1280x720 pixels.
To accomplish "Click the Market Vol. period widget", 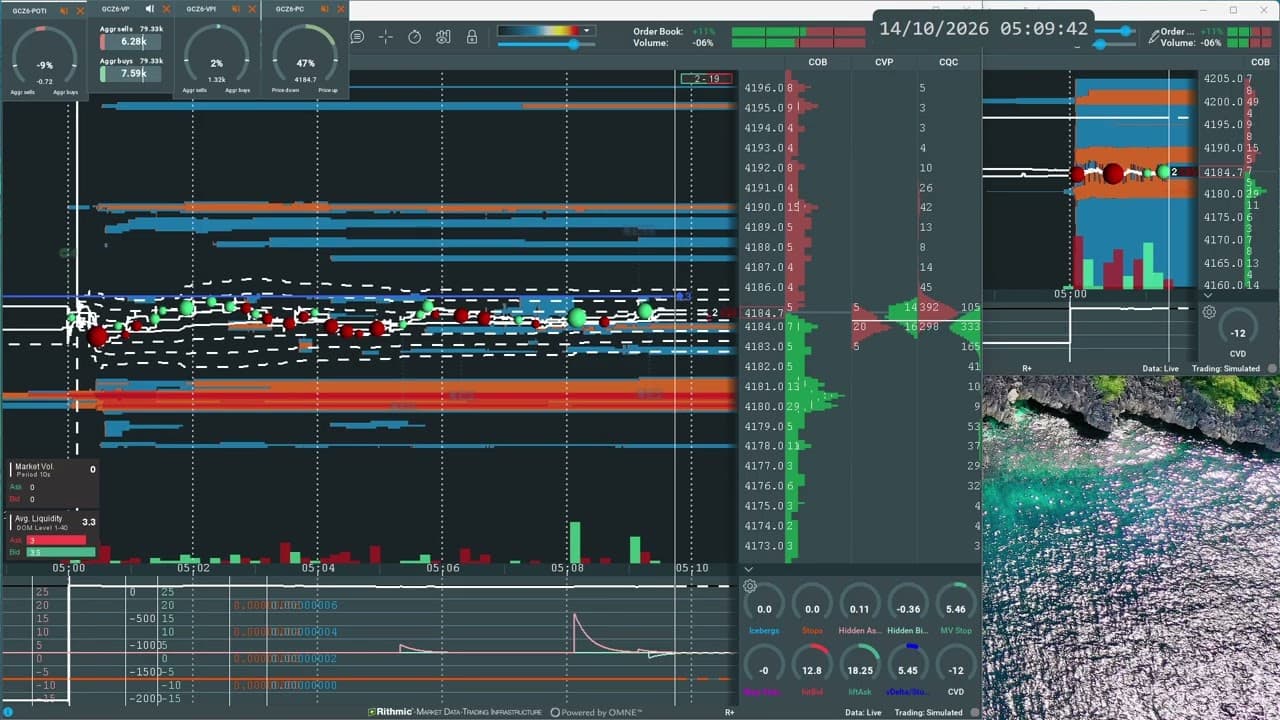I will pos(53,484).
